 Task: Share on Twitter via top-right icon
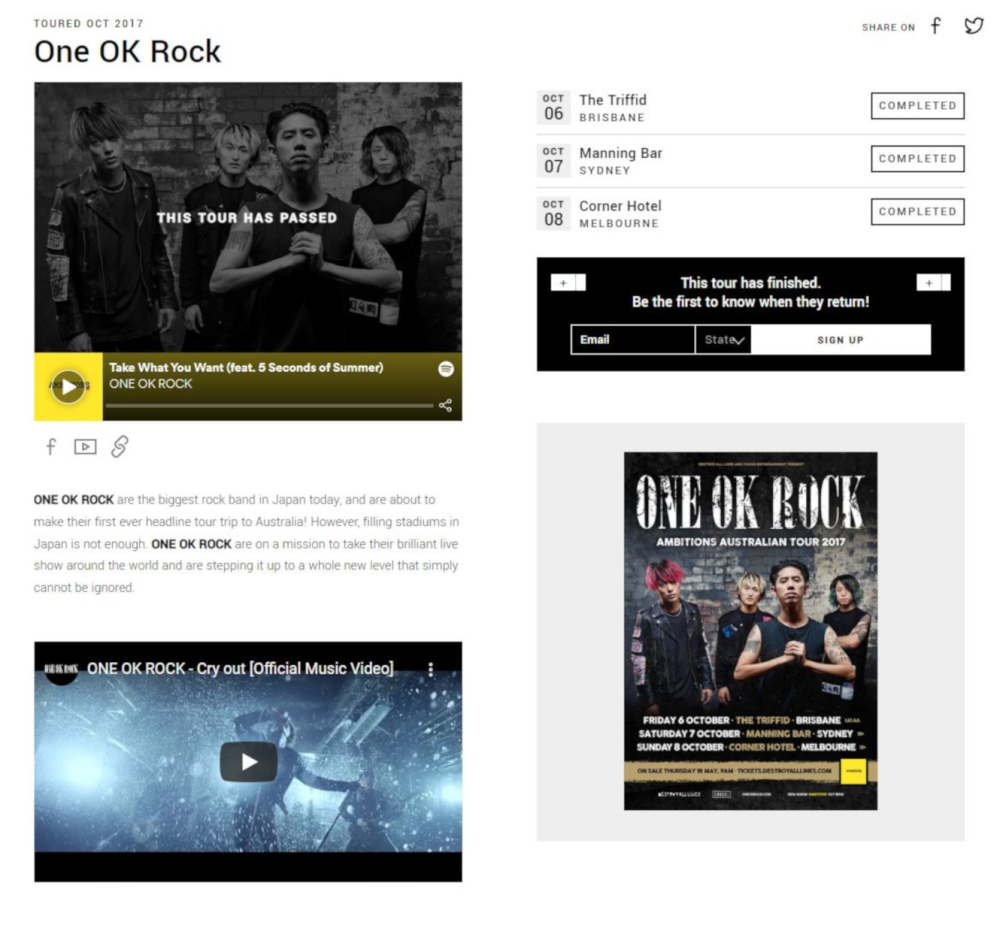[973, 26]
